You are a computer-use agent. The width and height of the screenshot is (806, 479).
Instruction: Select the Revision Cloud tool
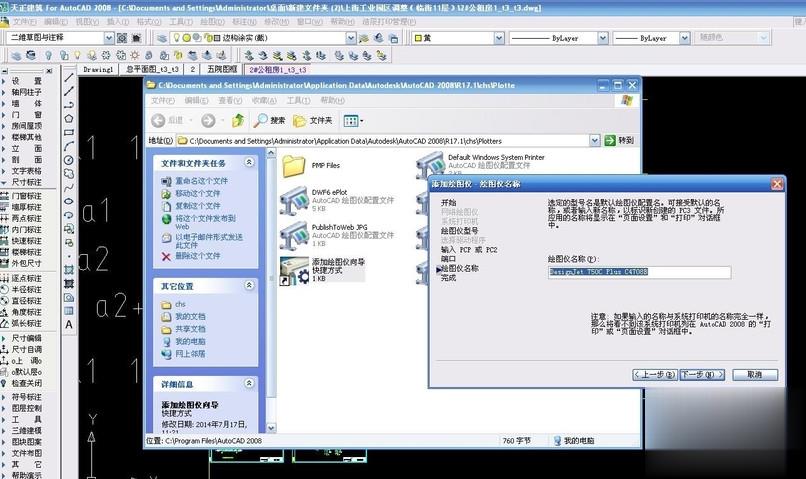coord(69,174)
